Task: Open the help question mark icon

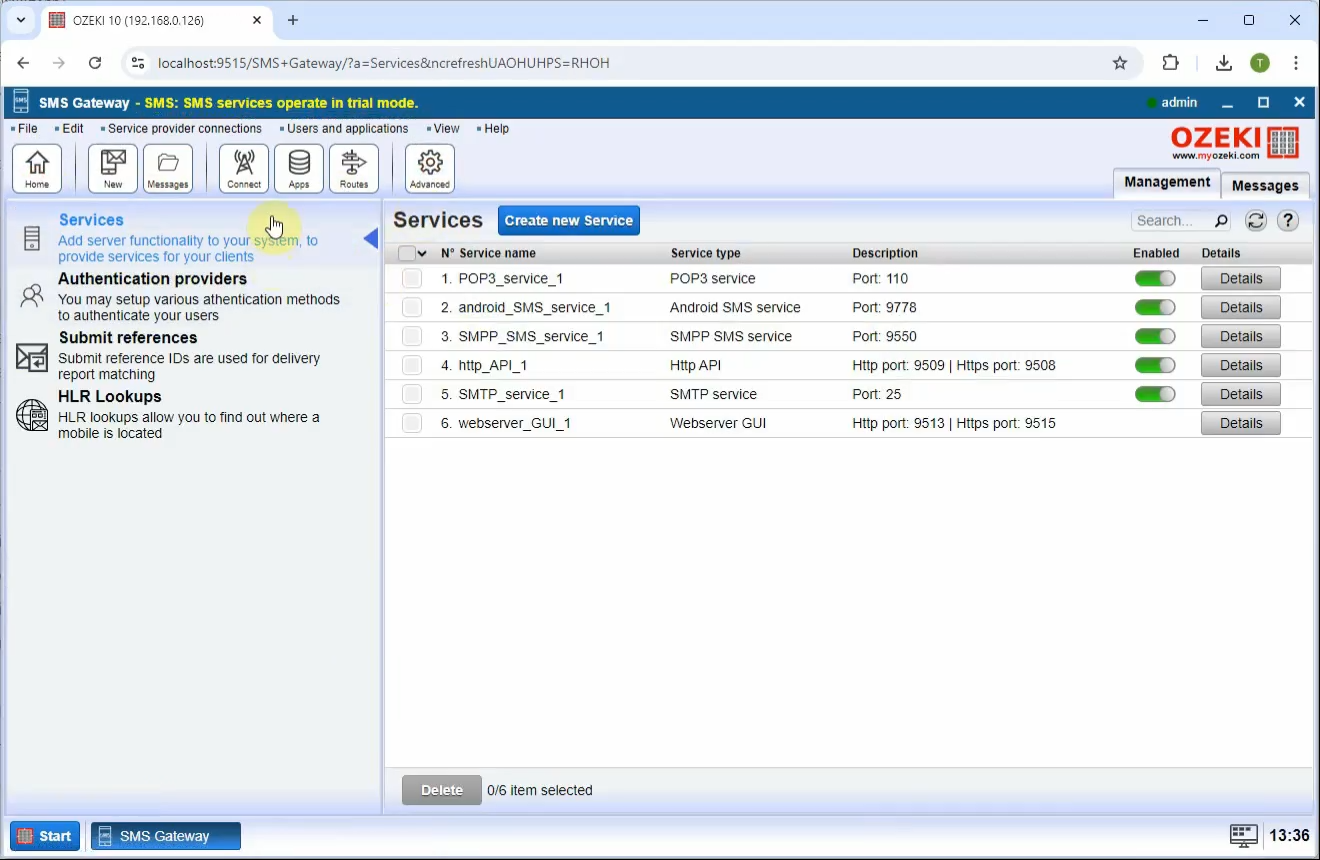Action: [x=1288, y=221]
